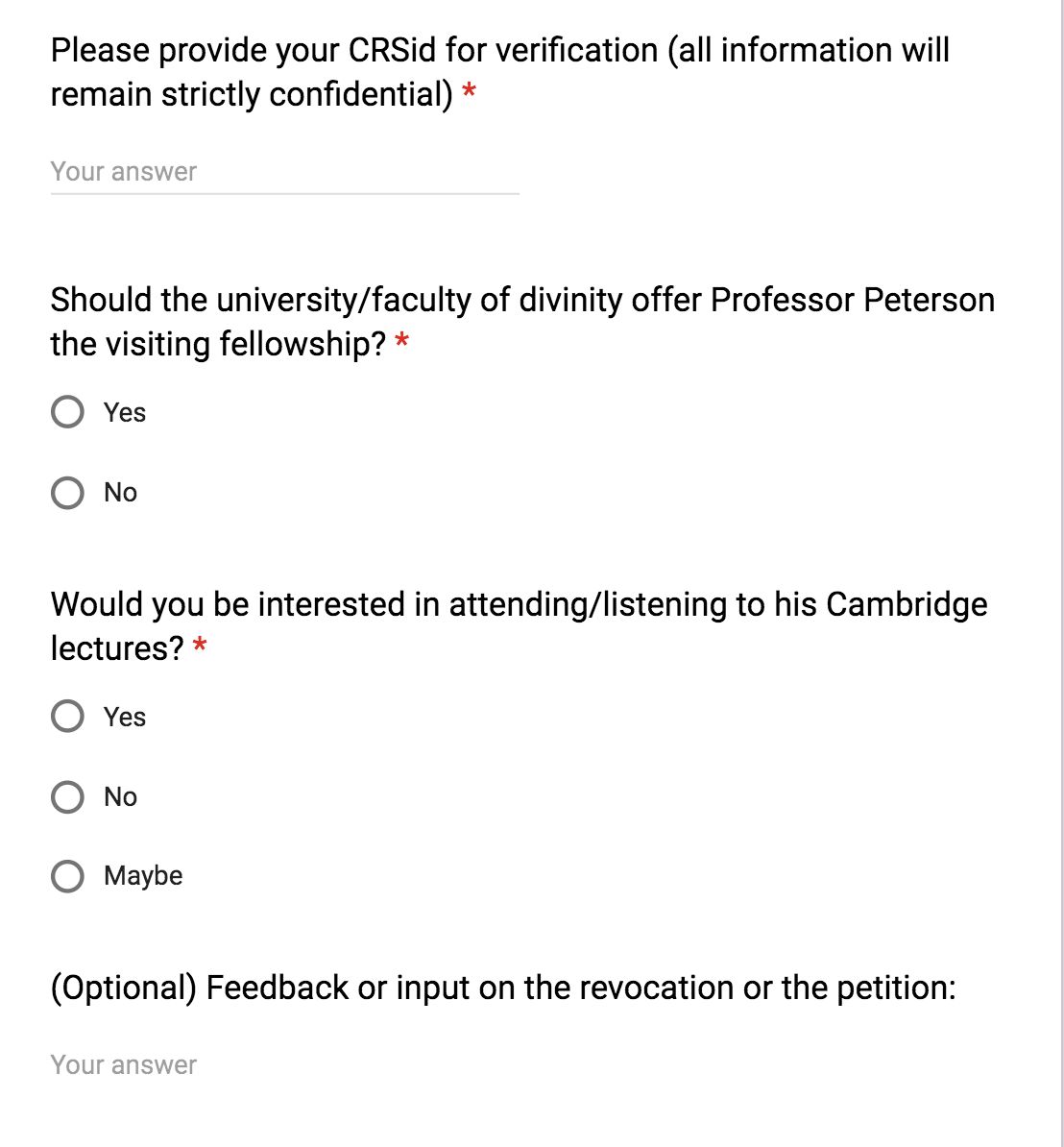Choose Yes radio for attending Cambridge lectures
The image size is (1064, 1147).
67,716
